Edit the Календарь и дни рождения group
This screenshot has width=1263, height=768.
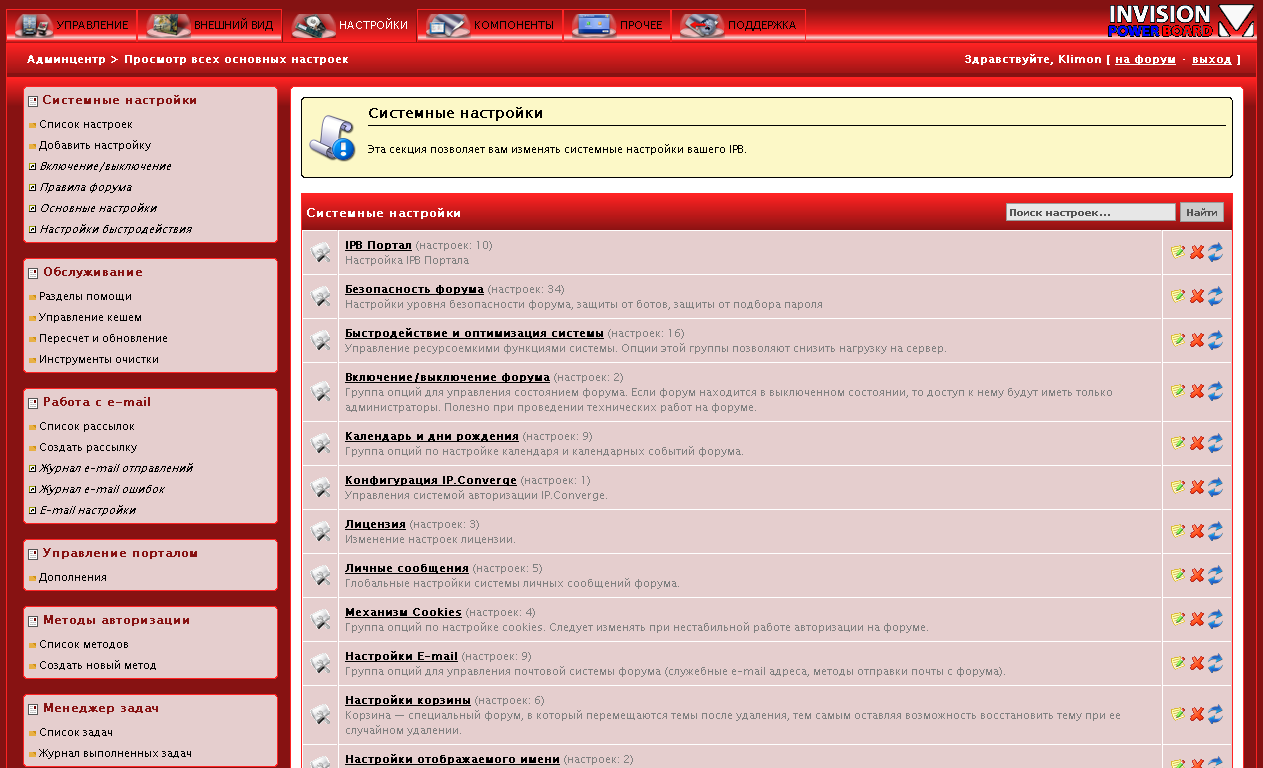pyautogui.click(x=1178, y=443)
